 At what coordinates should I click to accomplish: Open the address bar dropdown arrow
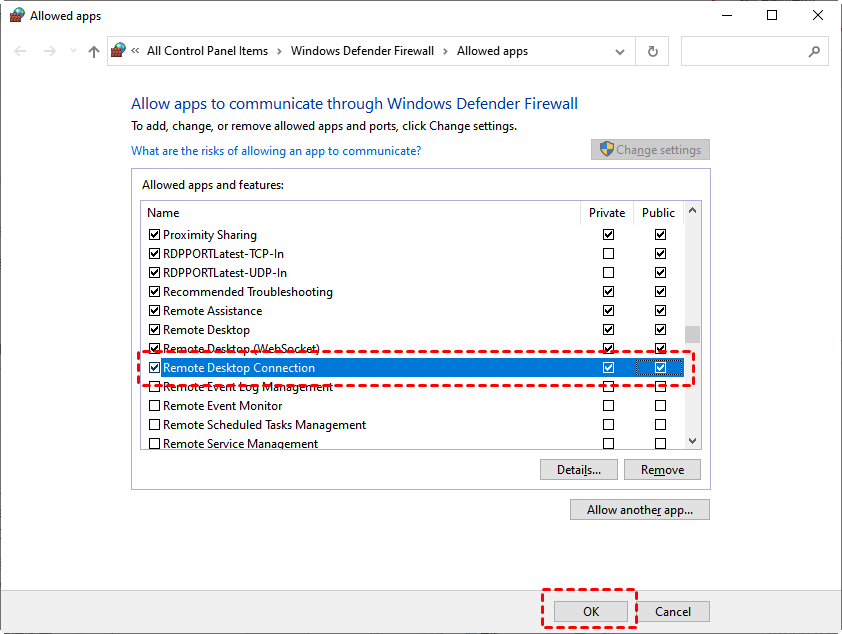[x=619, y=51]
